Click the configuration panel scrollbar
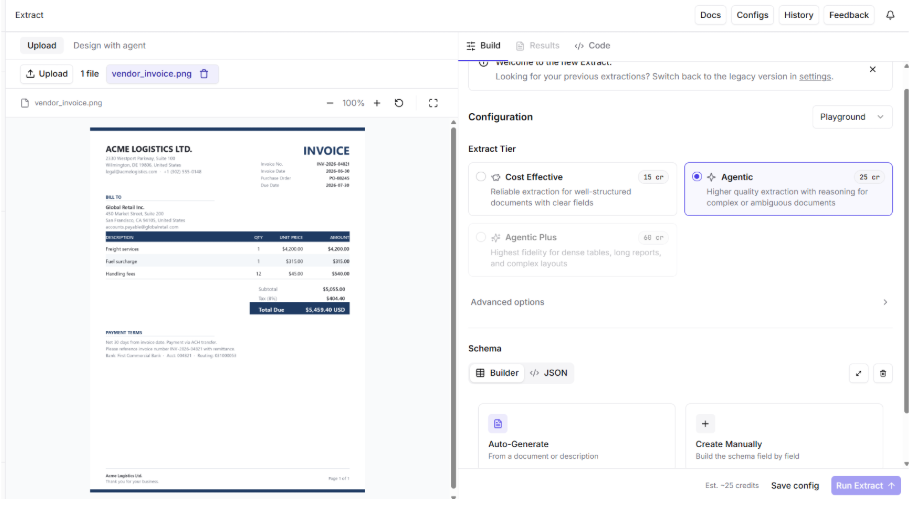This screenshot has height=507, width=910. tap(906, 252)
